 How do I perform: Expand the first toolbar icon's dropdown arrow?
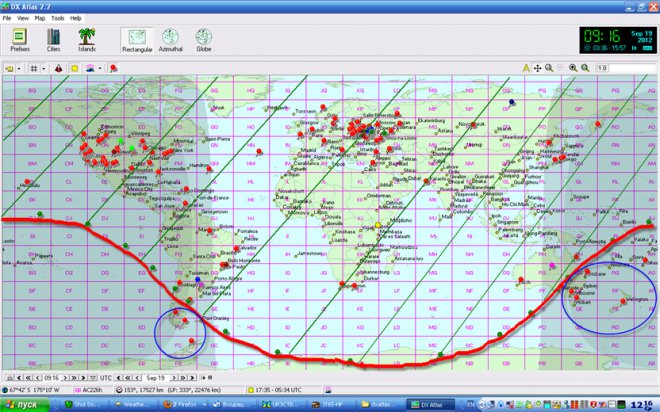(x=20, y=68)
